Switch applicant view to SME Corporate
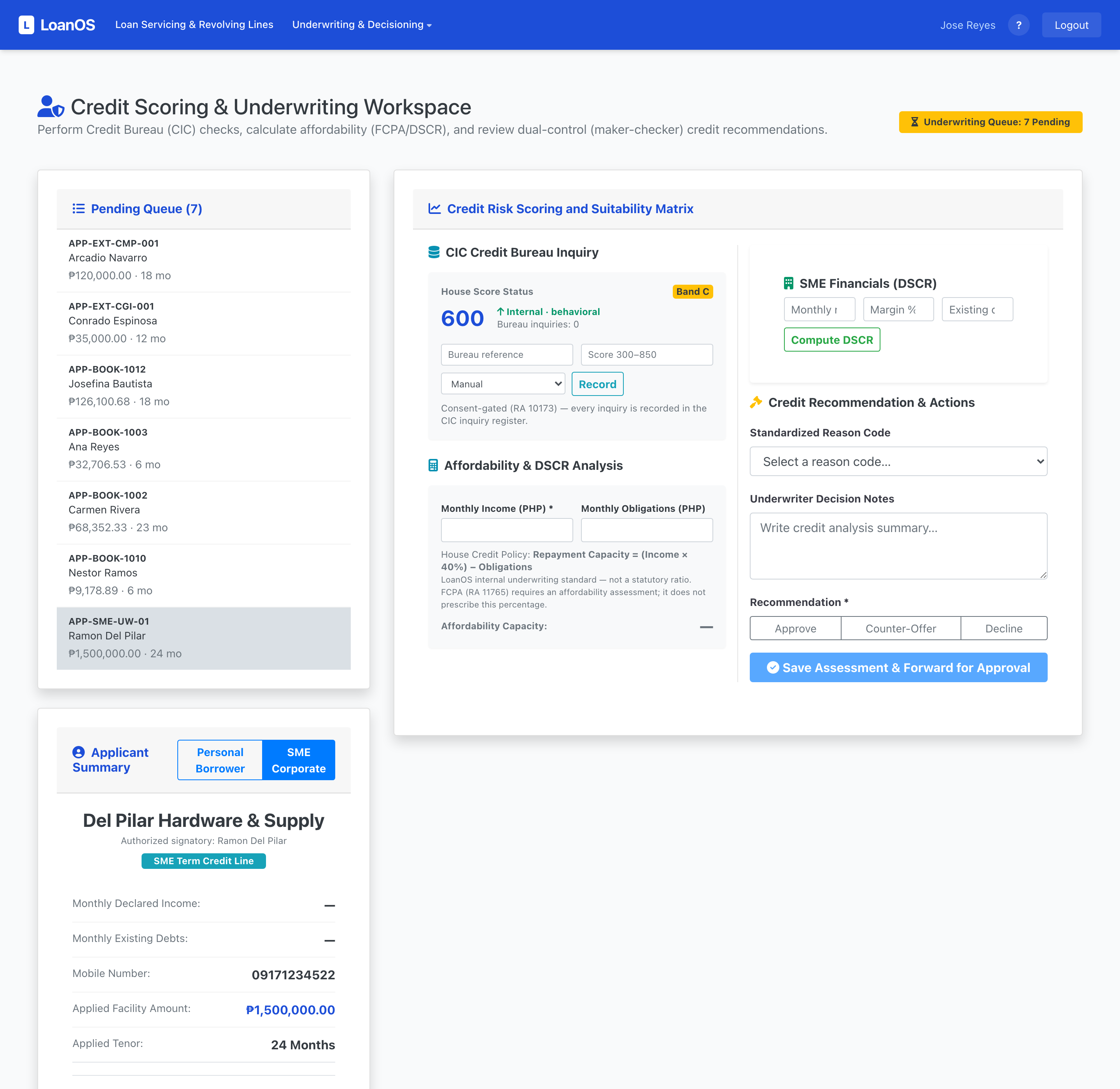 299,760
